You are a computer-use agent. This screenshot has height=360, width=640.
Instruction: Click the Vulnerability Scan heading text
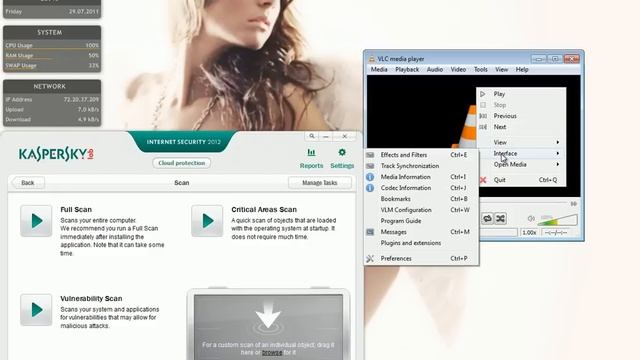(x=91, y=298)
